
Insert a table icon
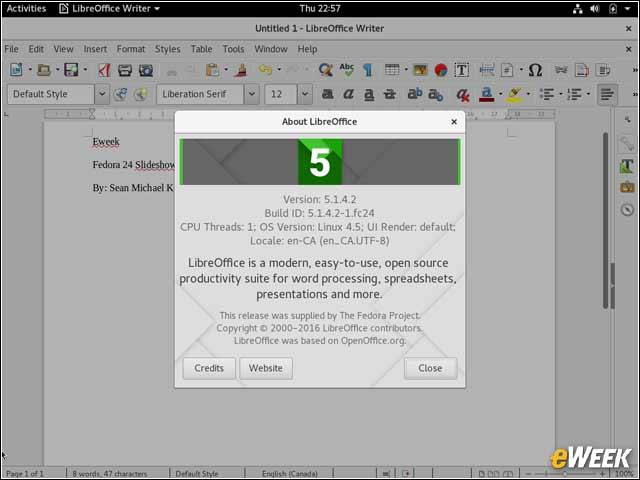392,70
